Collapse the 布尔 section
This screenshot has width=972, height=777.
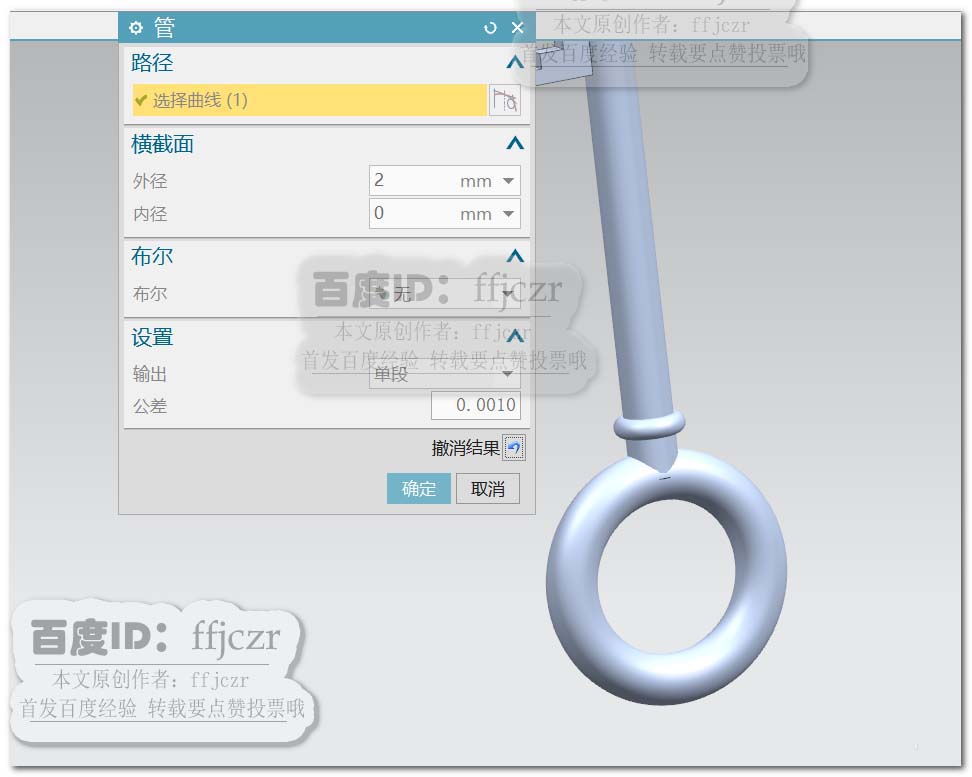pyautogui.click(x=515, y=256)
